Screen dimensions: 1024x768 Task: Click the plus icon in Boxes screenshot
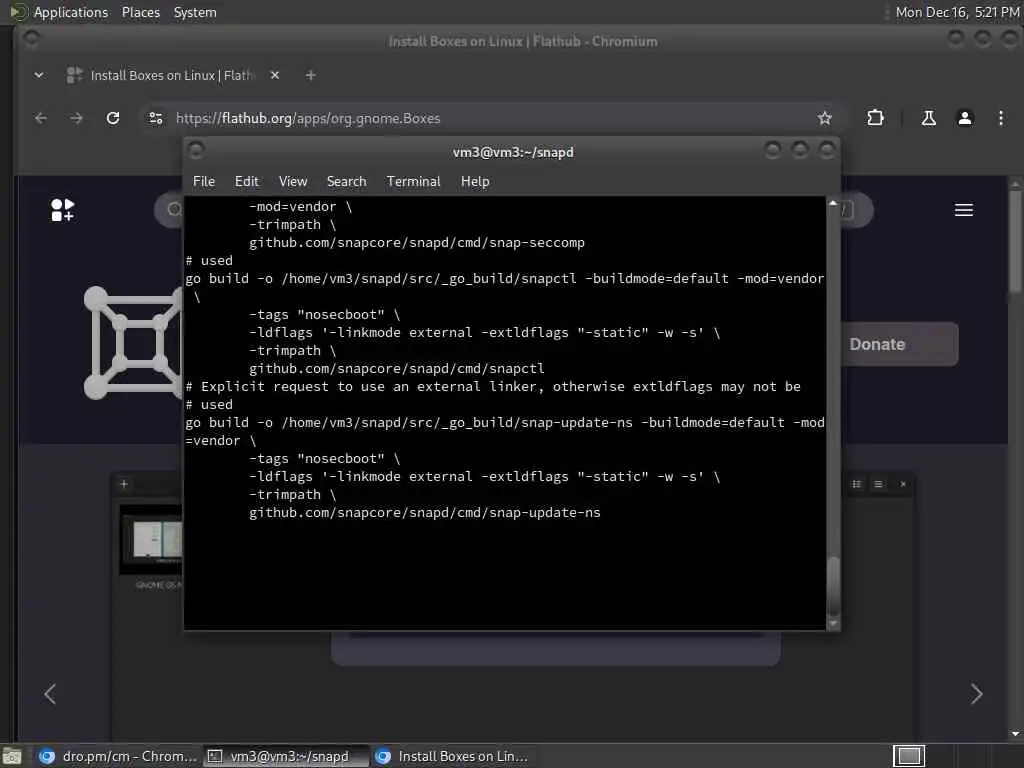(x=124, y=484)
